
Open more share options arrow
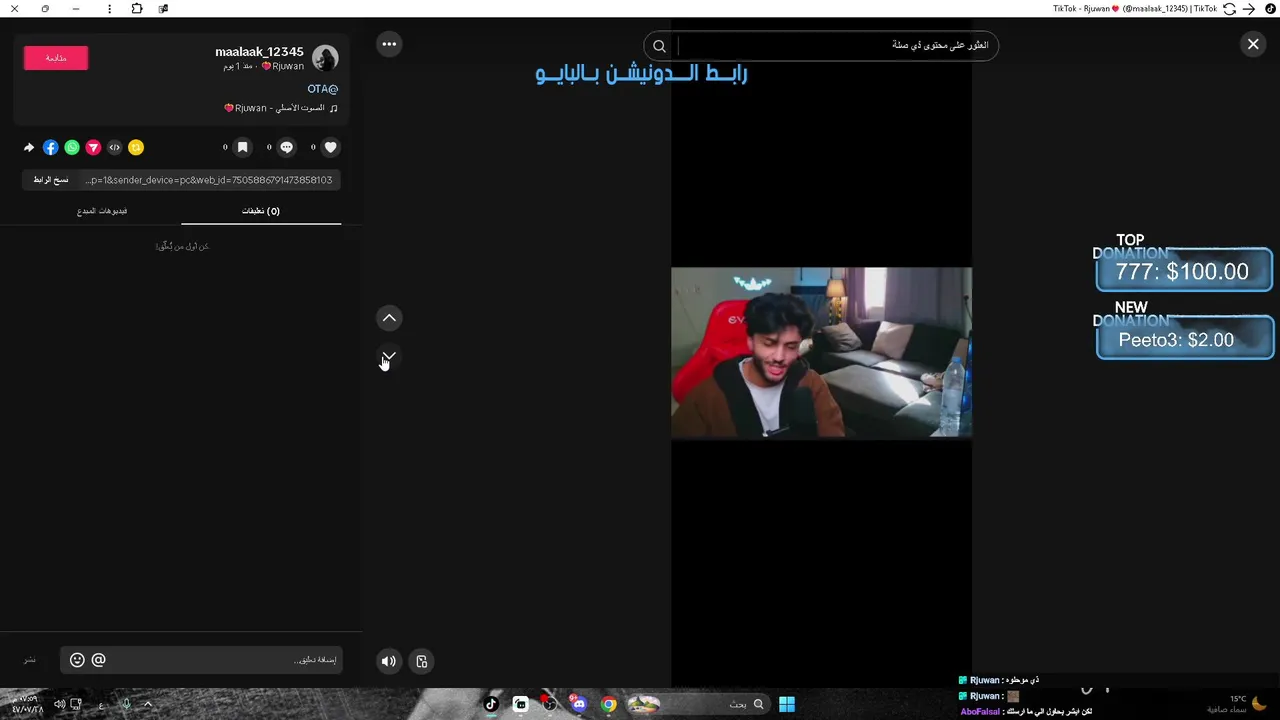tap(29, 147)
